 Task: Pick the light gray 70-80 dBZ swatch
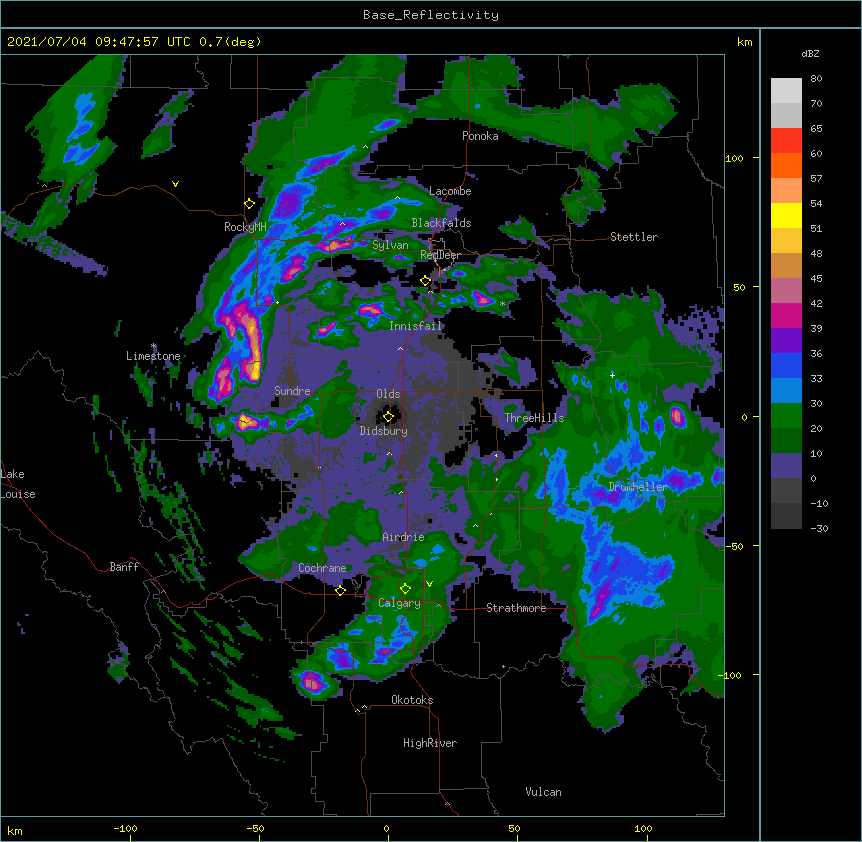[x=786, y=91]
